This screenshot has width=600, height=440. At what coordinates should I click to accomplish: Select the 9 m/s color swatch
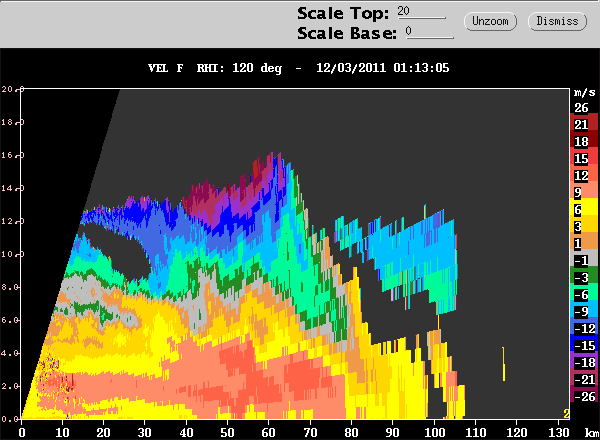click(584, 190)
